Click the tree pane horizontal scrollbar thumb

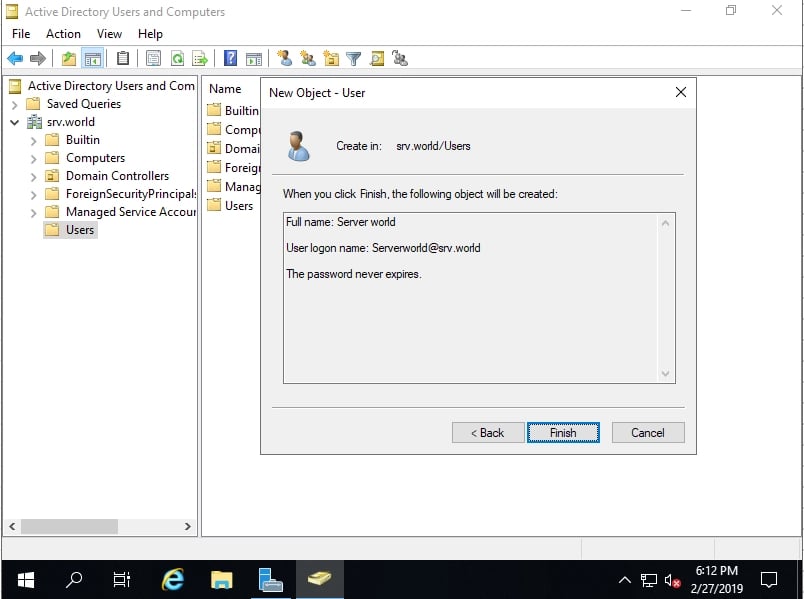(69, 526)
